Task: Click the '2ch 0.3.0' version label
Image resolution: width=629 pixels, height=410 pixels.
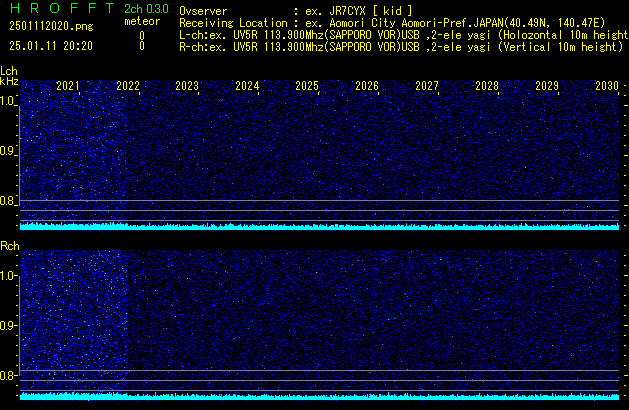Action: (146, 9)
